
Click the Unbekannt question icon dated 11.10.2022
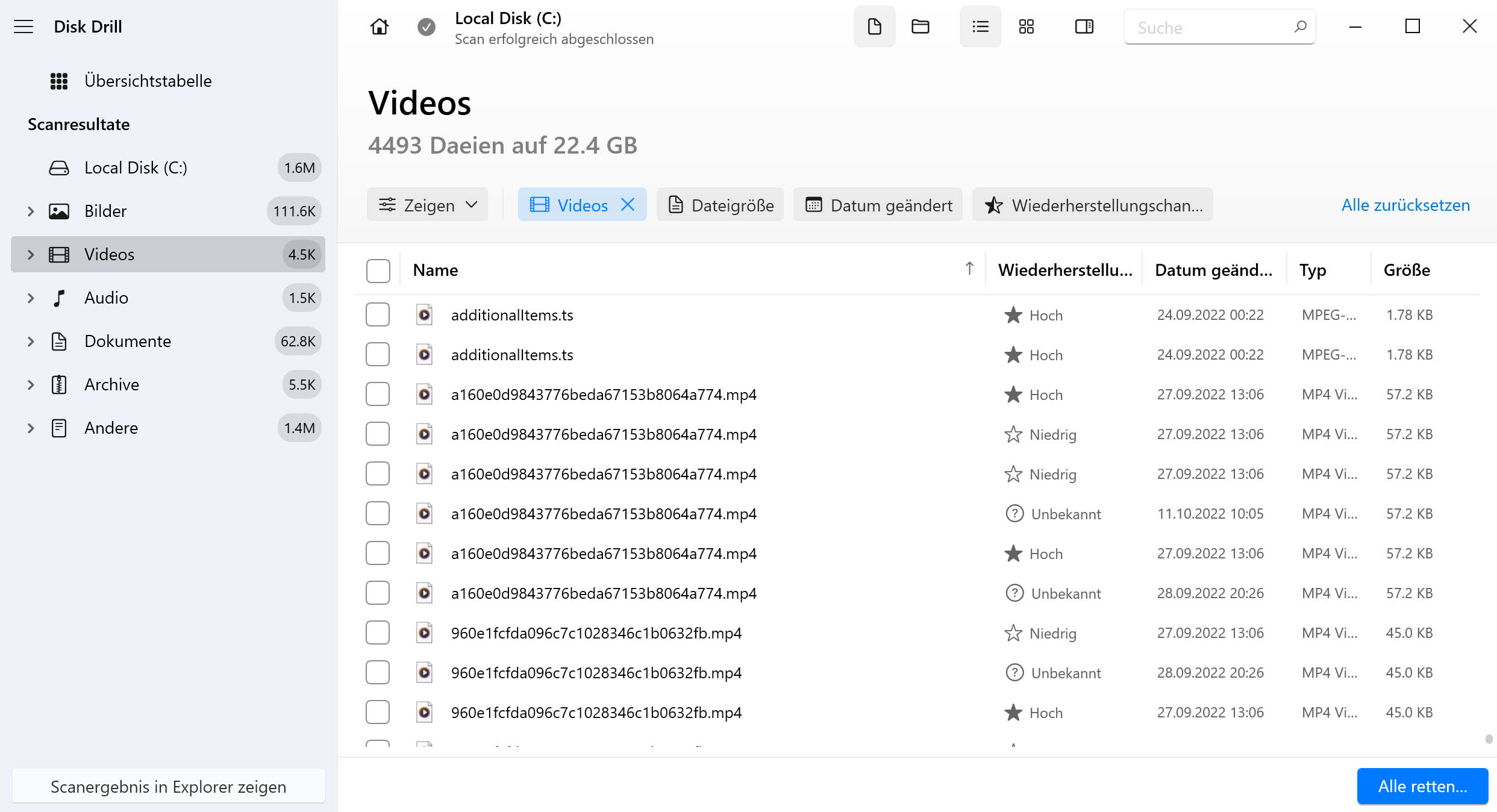(1014, 514)
